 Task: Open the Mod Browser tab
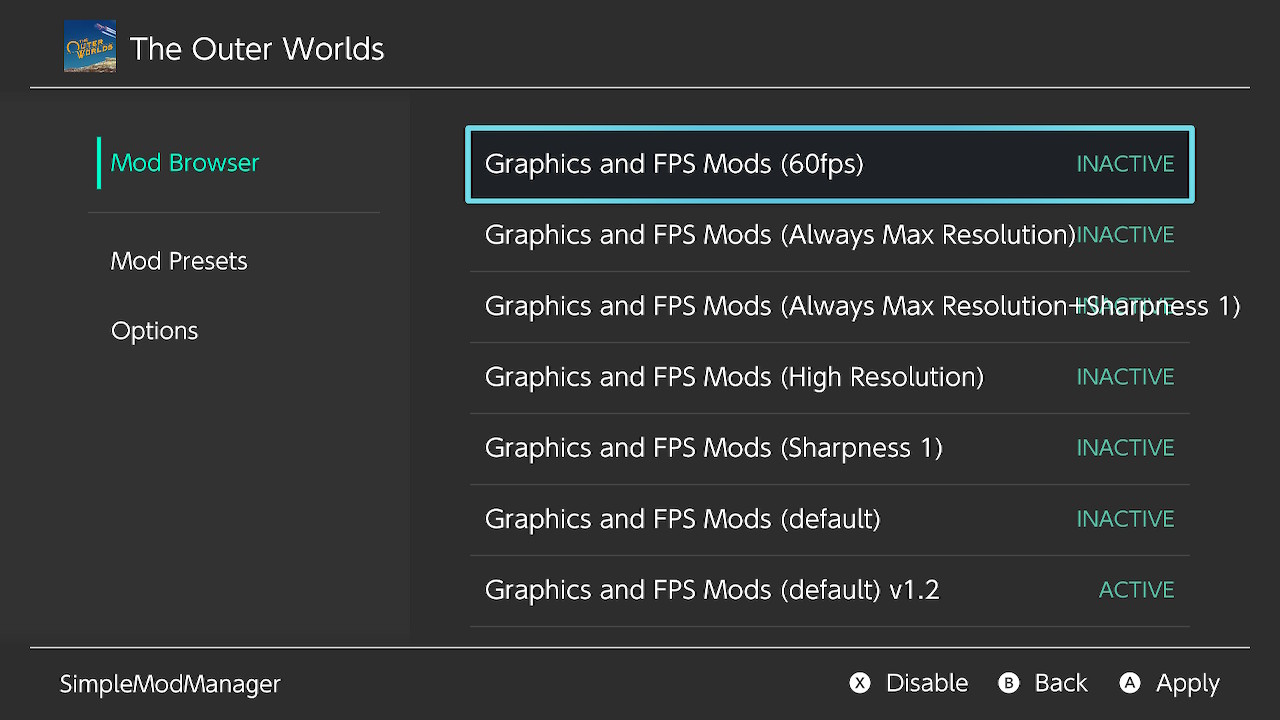tap(185, 163)
